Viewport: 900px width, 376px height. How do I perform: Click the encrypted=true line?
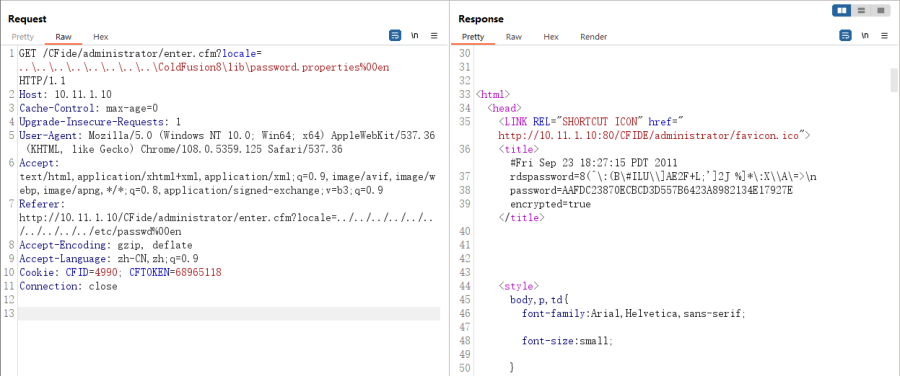click(550, 204)
